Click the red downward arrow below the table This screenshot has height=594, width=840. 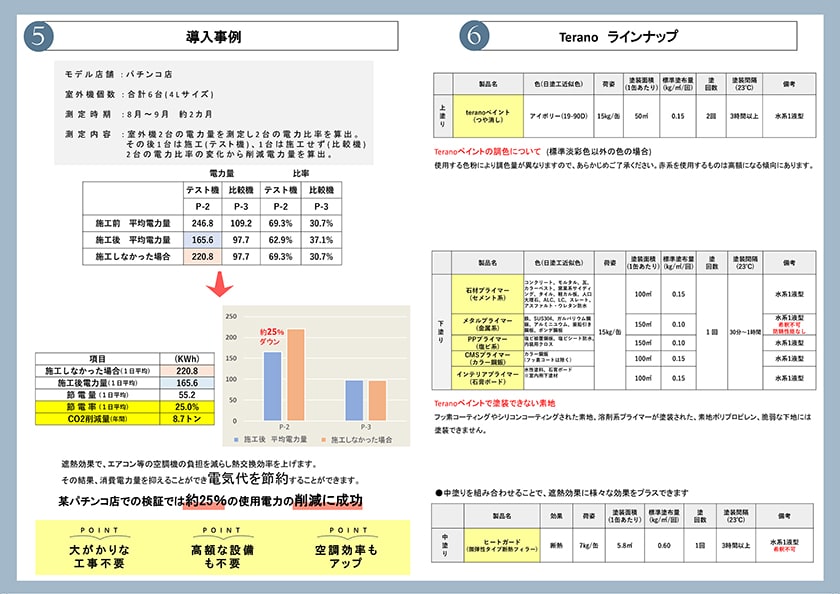coord(219,284)
